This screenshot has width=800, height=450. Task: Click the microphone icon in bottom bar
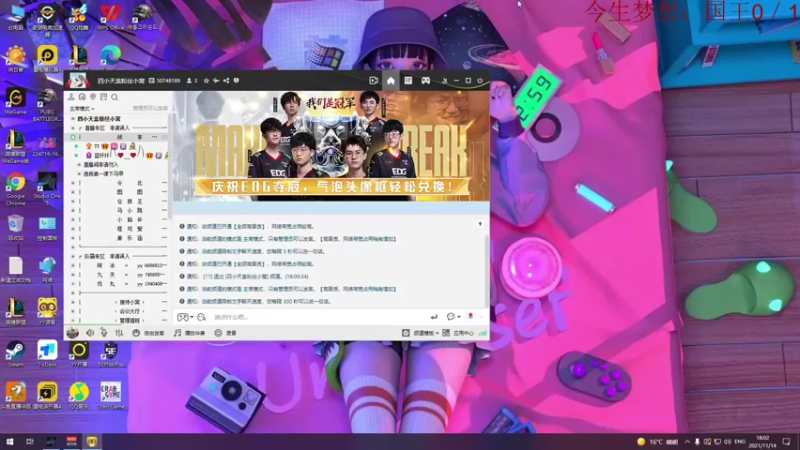(x=104, y=333)
